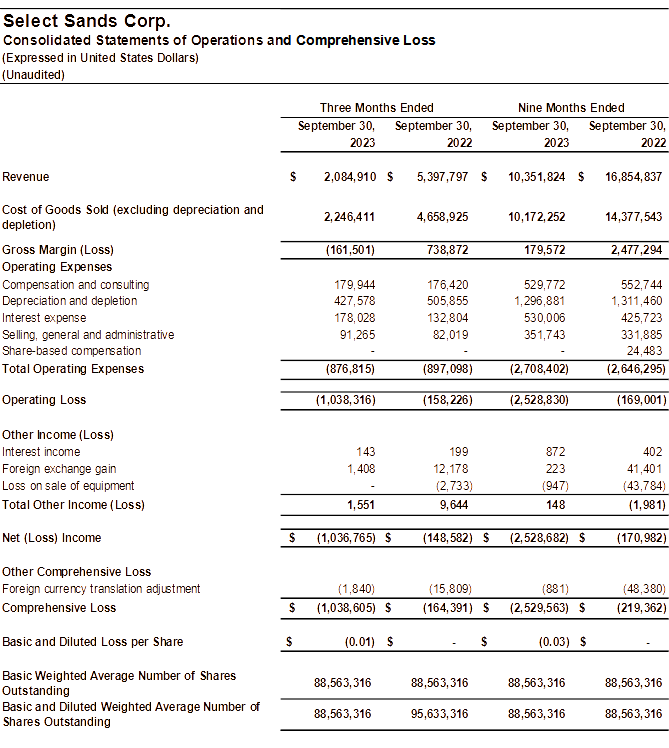The image size is (669, 748).
Task: Click "Basic Weighted Average Number of Shares Outstanding" label
Action: pyautogui.click(x=119, y=684)
